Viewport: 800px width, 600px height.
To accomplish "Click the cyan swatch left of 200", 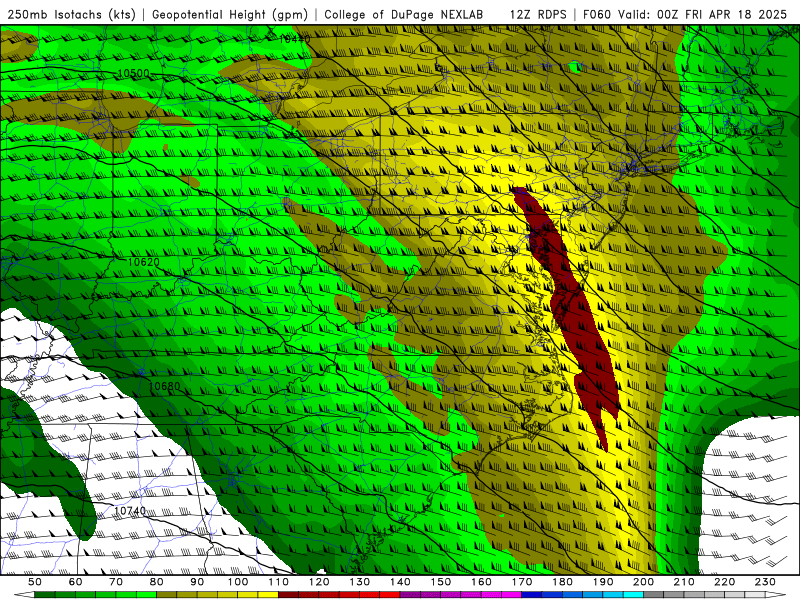I will click(x=634, y=595).
